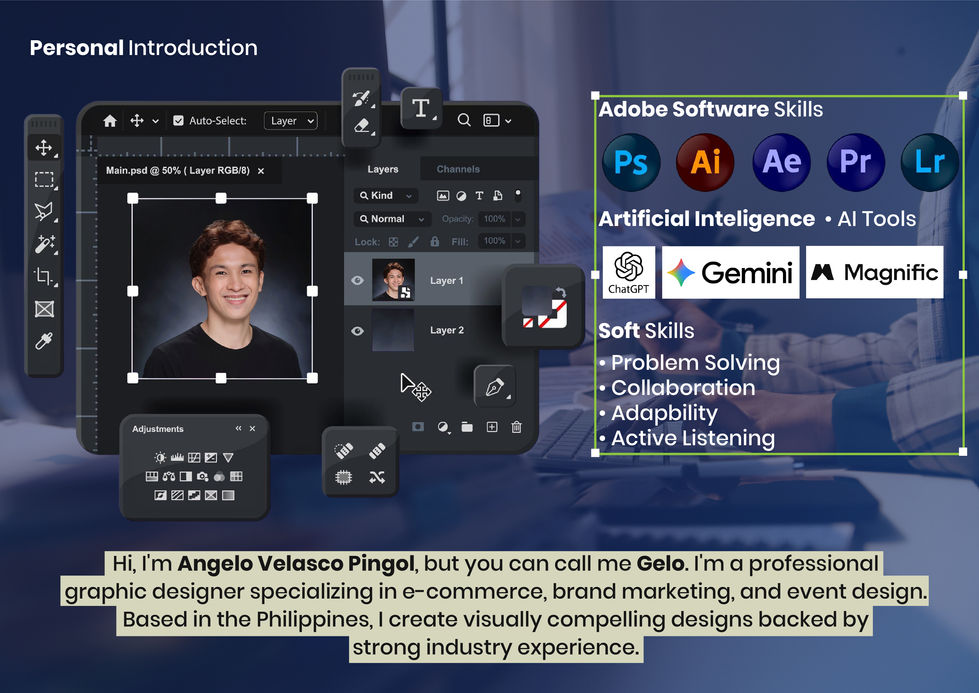Toggle the pixel layer filter
The image size is (979, 693).
pos(443,195)
